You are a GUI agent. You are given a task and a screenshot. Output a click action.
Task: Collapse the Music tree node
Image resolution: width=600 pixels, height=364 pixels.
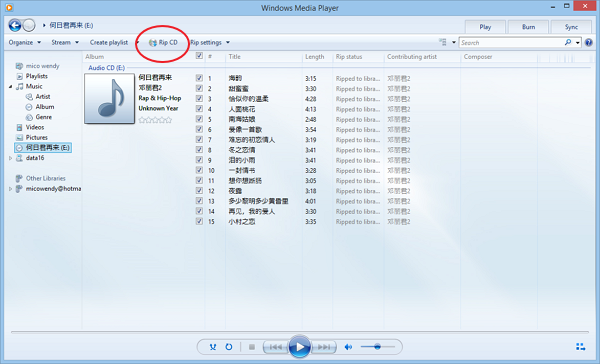point(10,87)
